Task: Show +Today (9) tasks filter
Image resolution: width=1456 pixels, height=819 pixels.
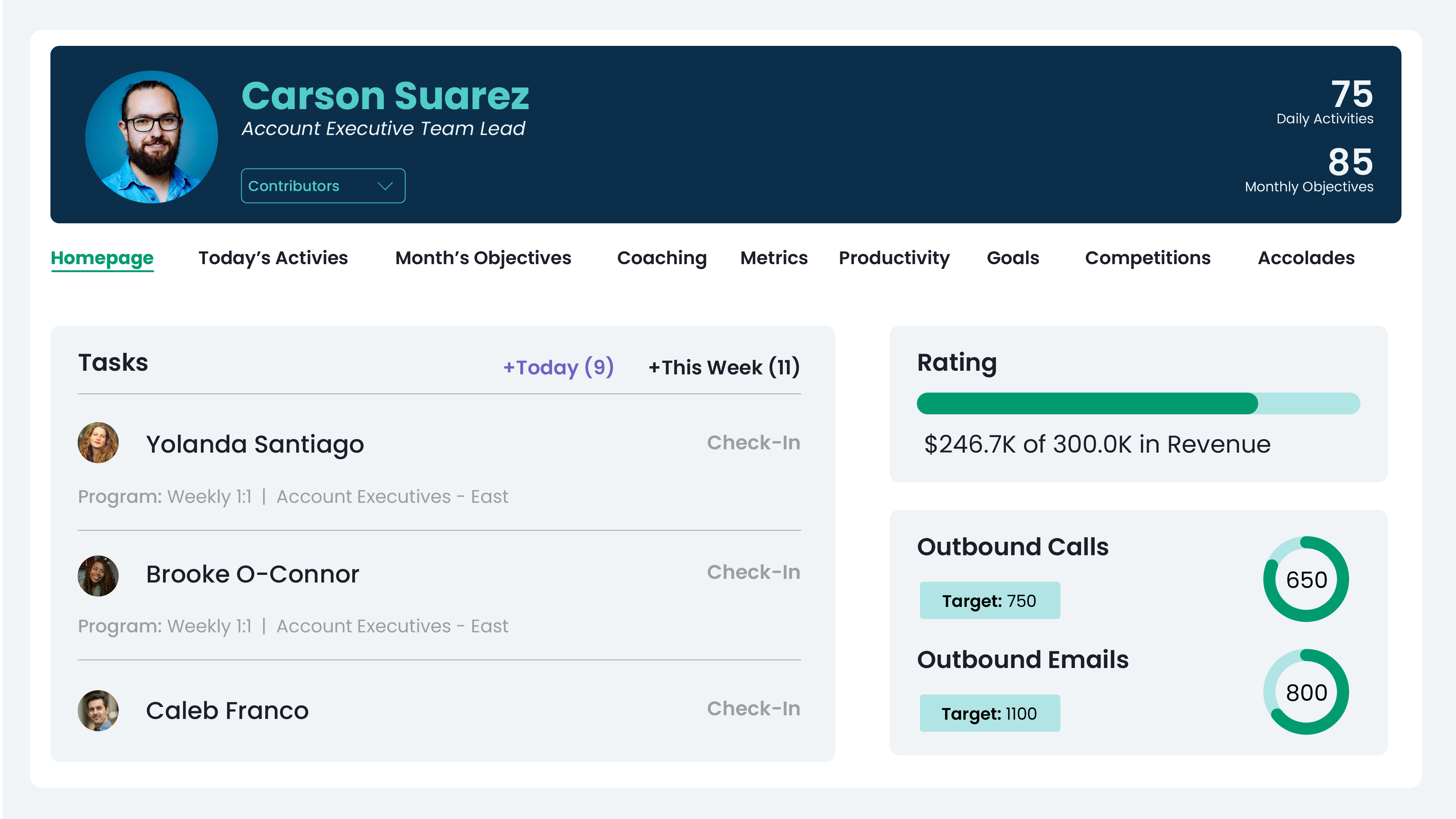Action: (559, 367)
